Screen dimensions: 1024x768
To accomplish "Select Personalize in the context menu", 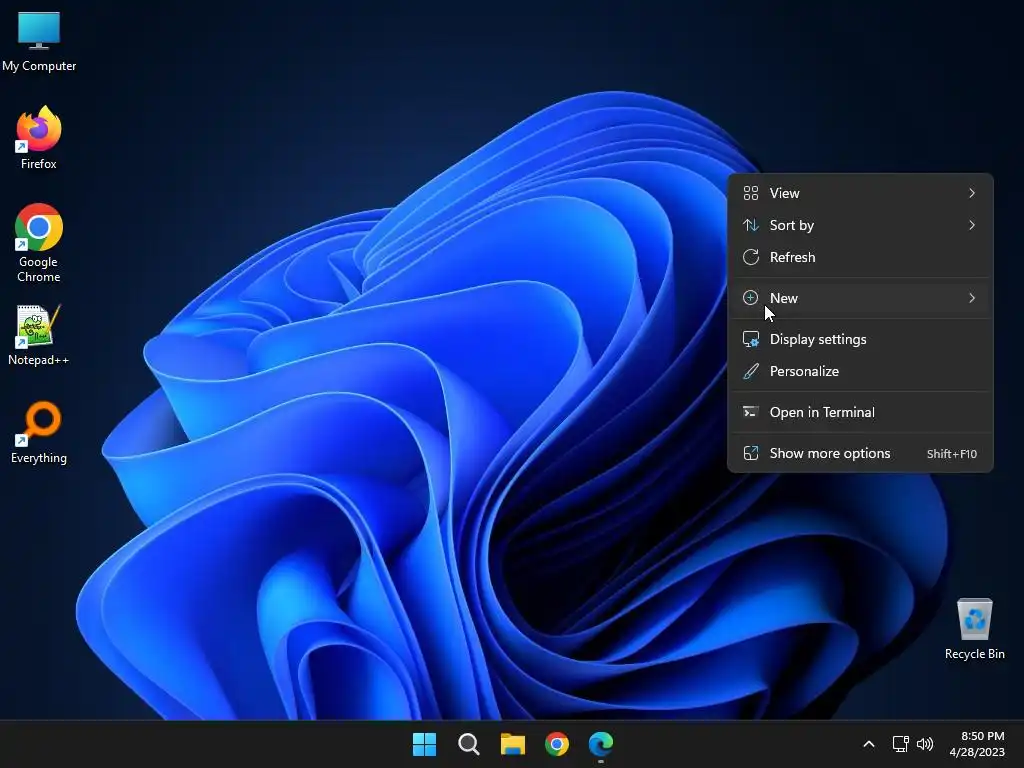I will [860, 372].
